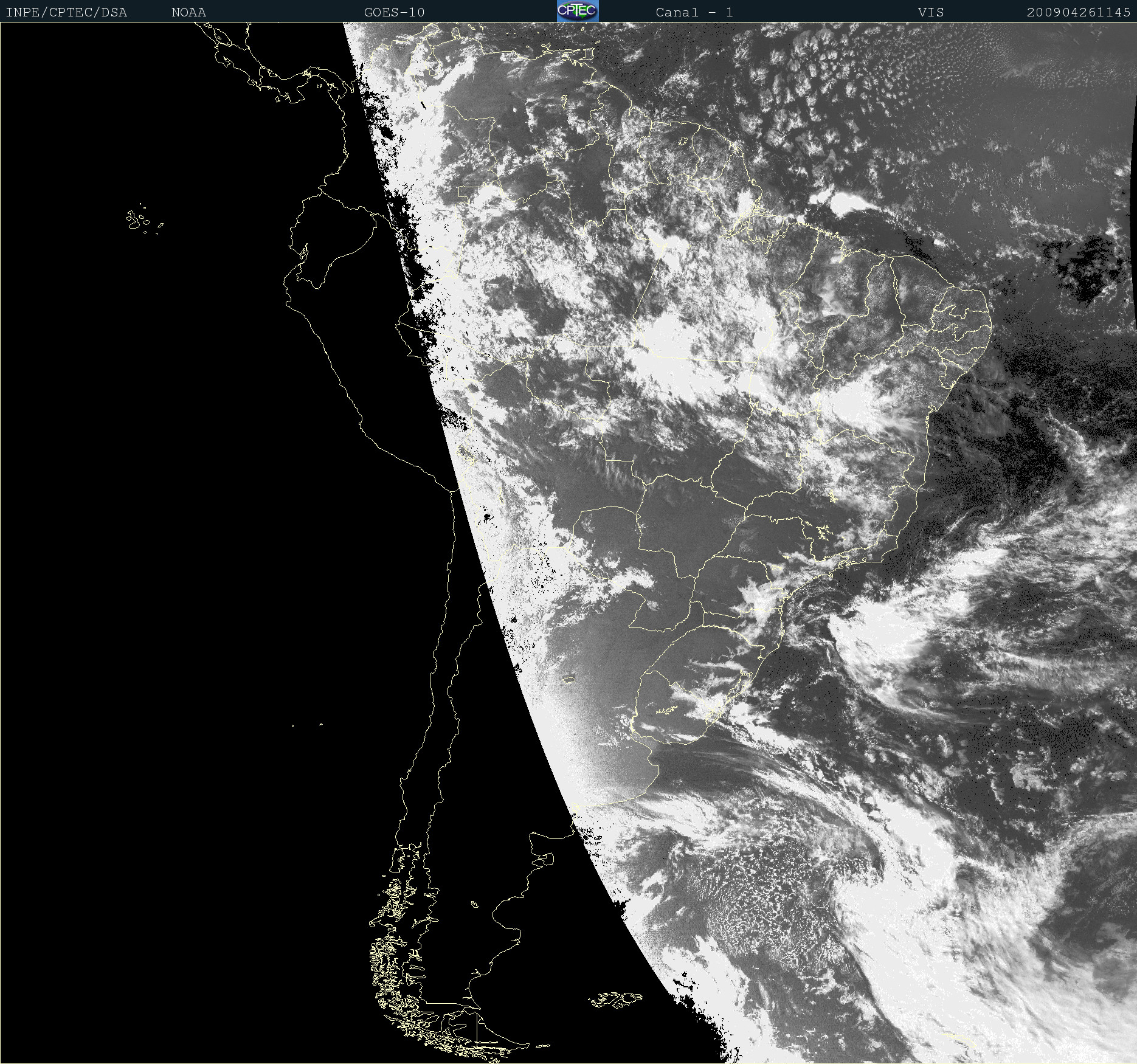The width and height of the screenshot is (1137, 1064).
Task: Click the NOAA label in header
Action: pyautogui.click(x=188, y=12)
